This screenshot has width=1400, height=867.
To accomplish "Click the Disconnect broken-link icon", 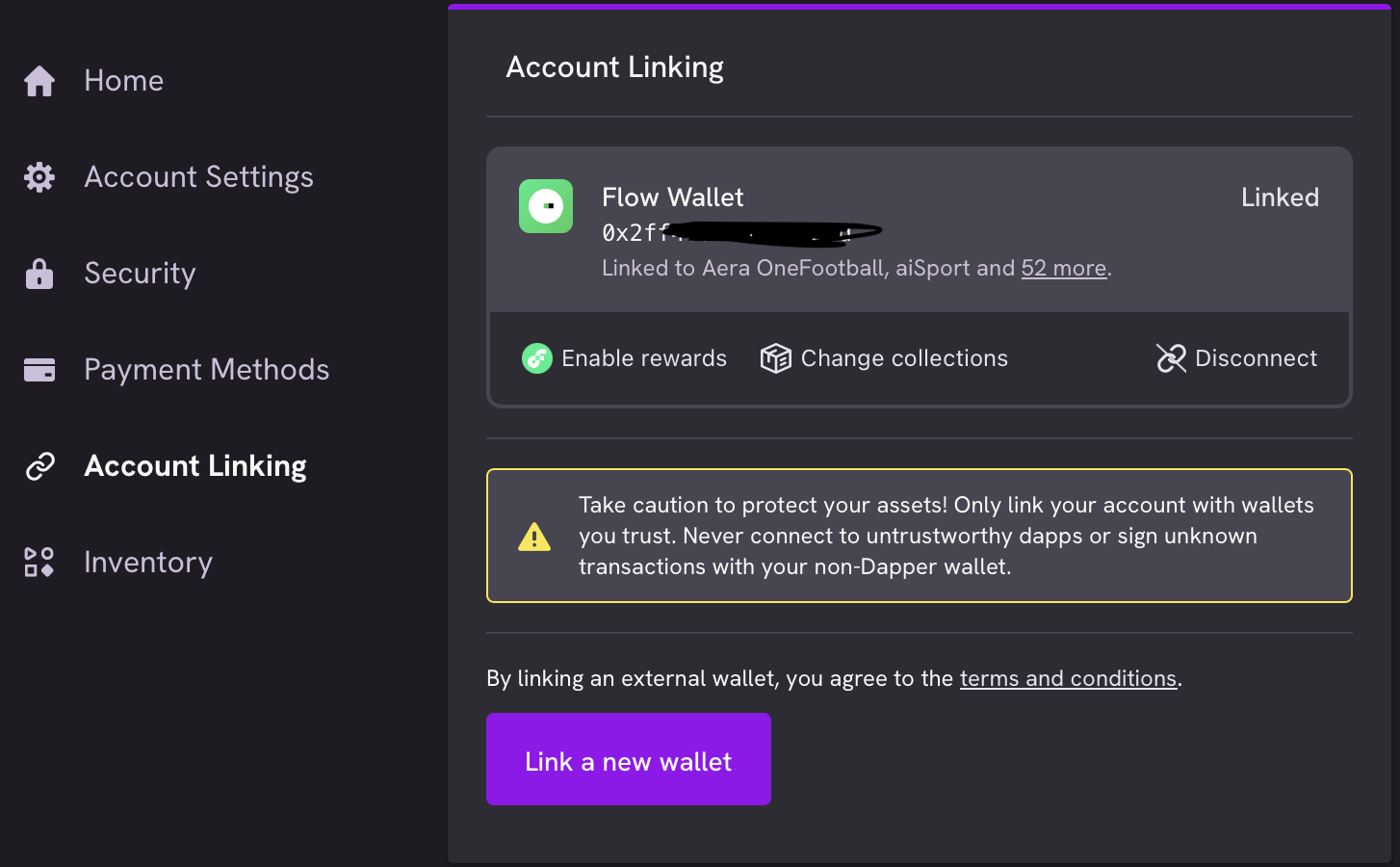I will coord(1171,357).
